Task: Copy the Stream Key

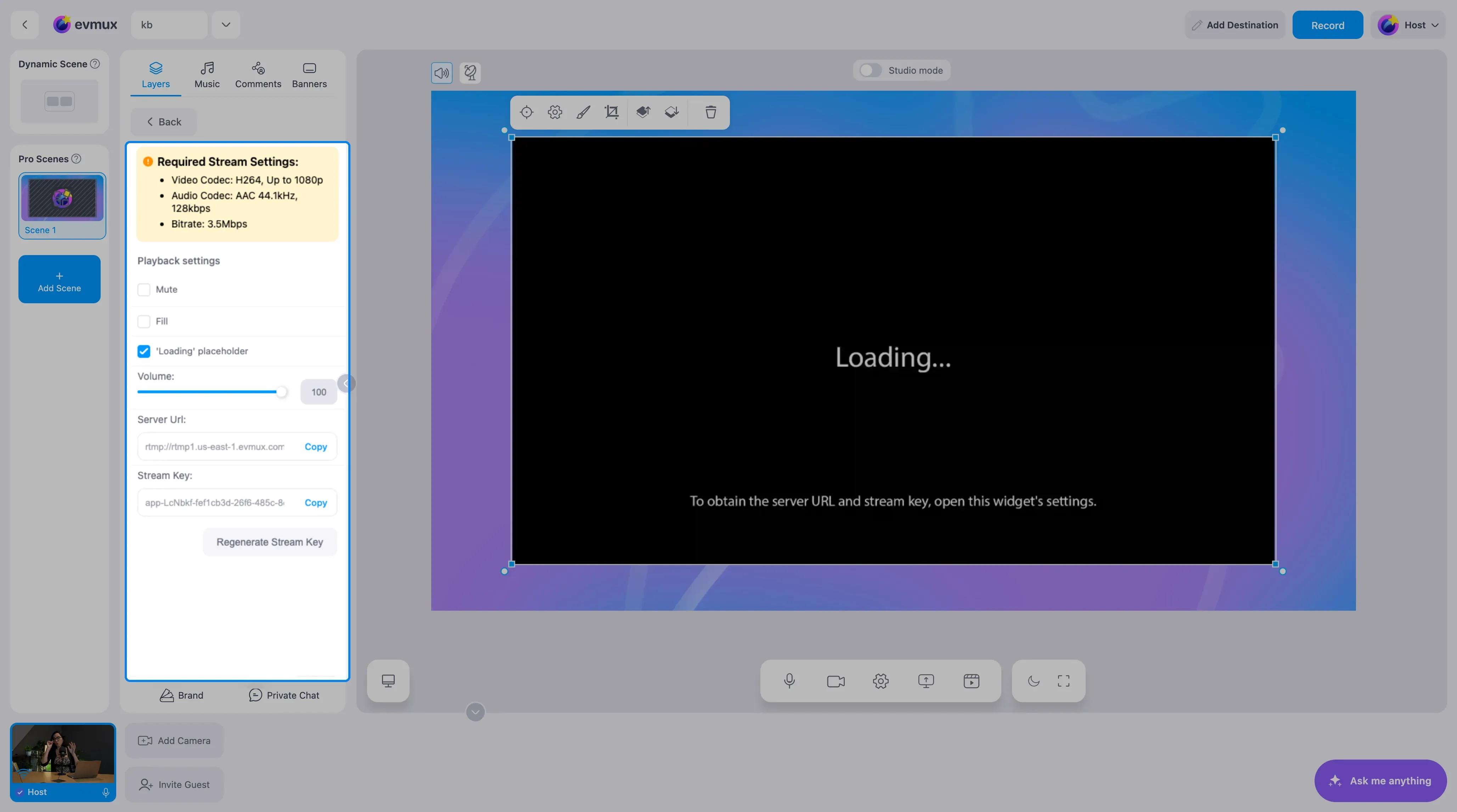Action: click(x=316, y=503)
